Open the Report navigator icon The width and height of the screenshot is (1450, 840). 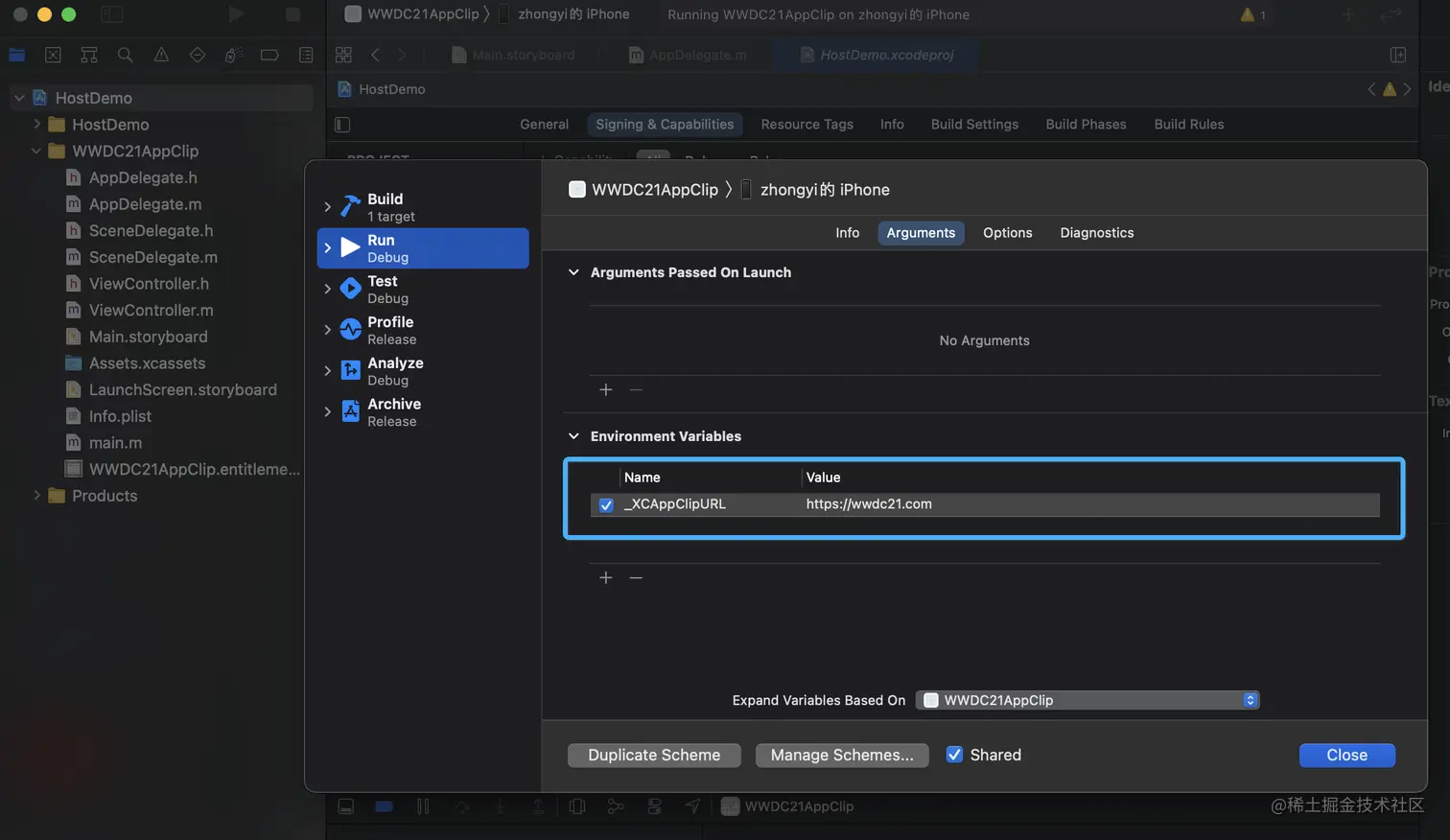[306, 55]
